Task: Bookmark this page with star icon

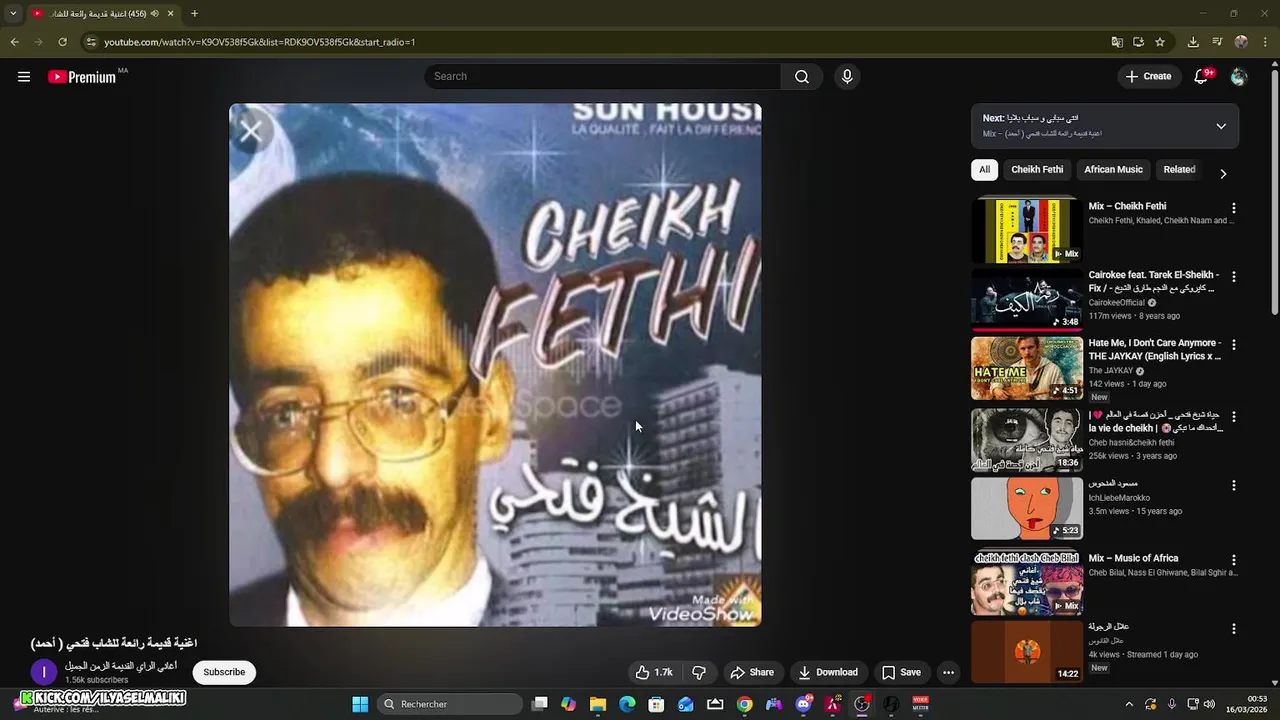Action: coord(1160,42)
